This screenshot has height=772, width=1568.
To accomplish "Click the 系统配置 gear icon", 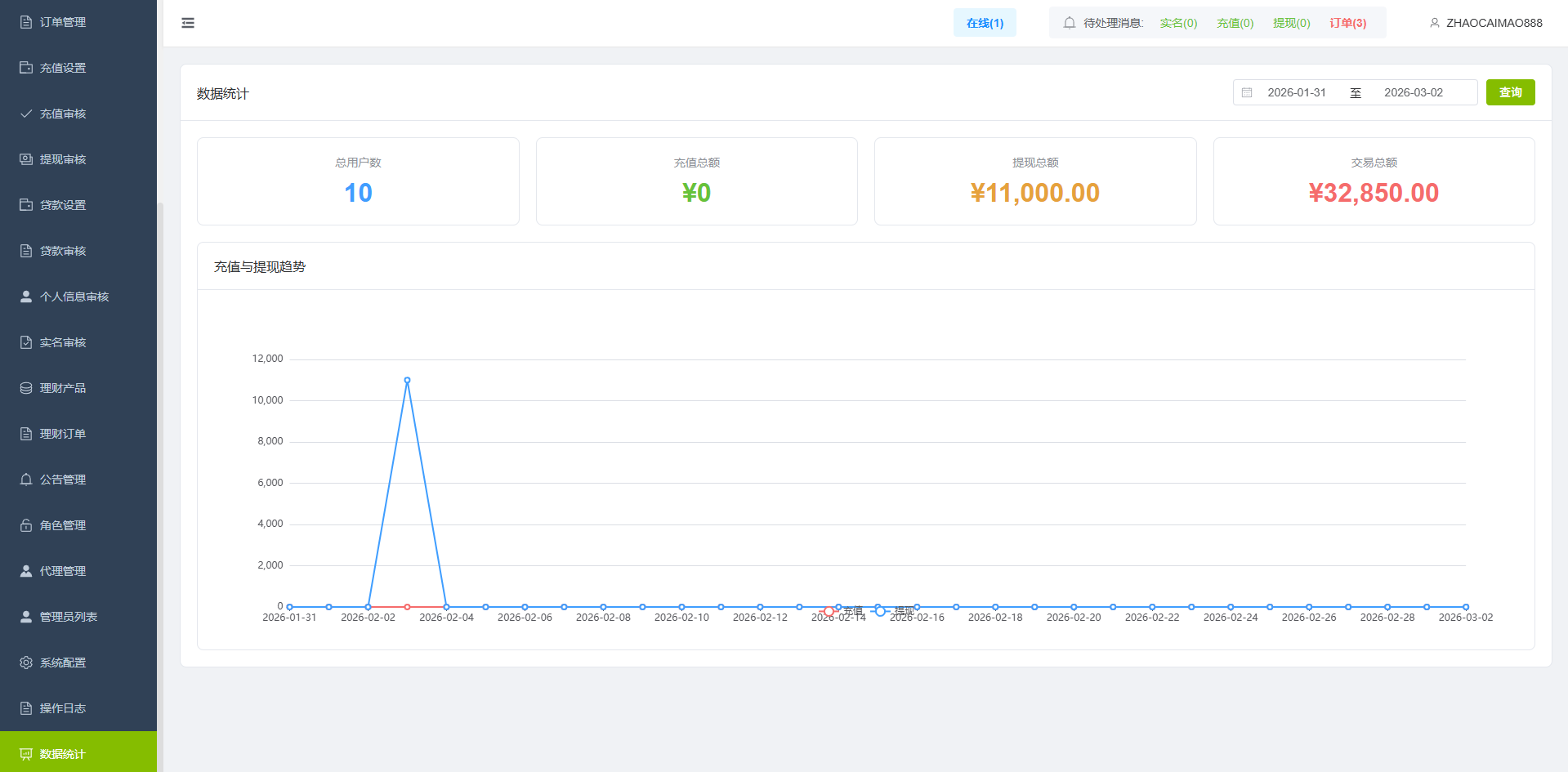I will tap(26, 663).
